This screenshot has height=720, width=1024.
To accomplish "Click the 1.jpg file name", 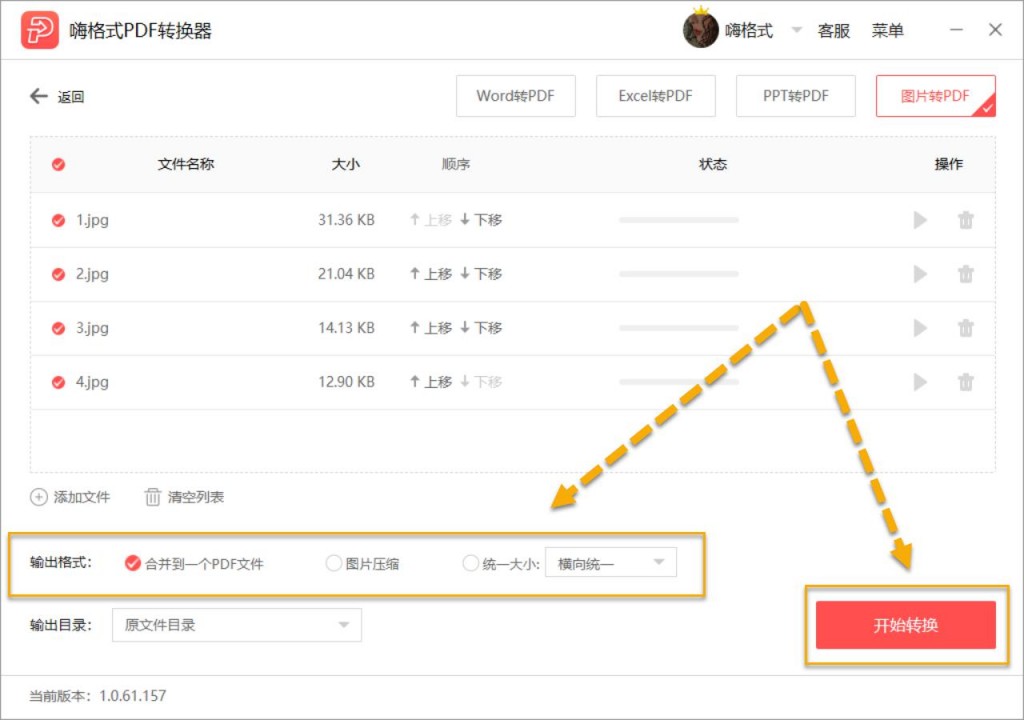I will 92,220.
